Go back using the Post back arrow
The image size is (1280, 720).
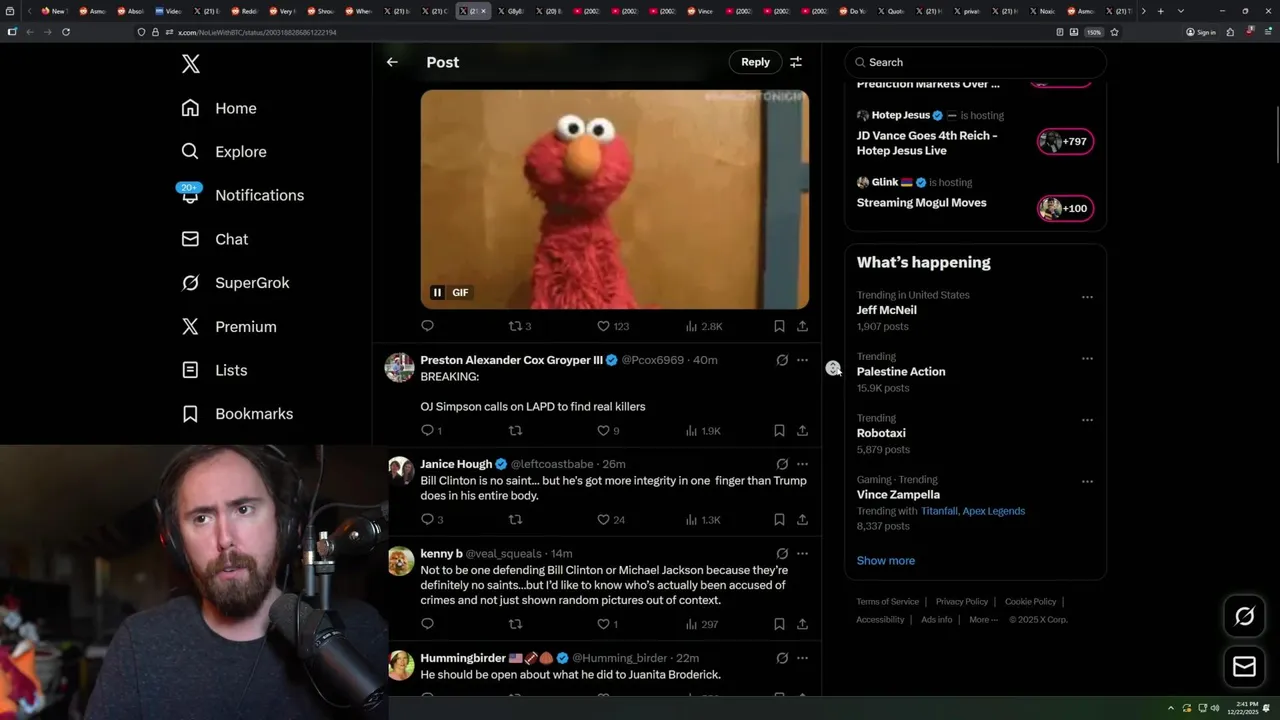[392, 62]
